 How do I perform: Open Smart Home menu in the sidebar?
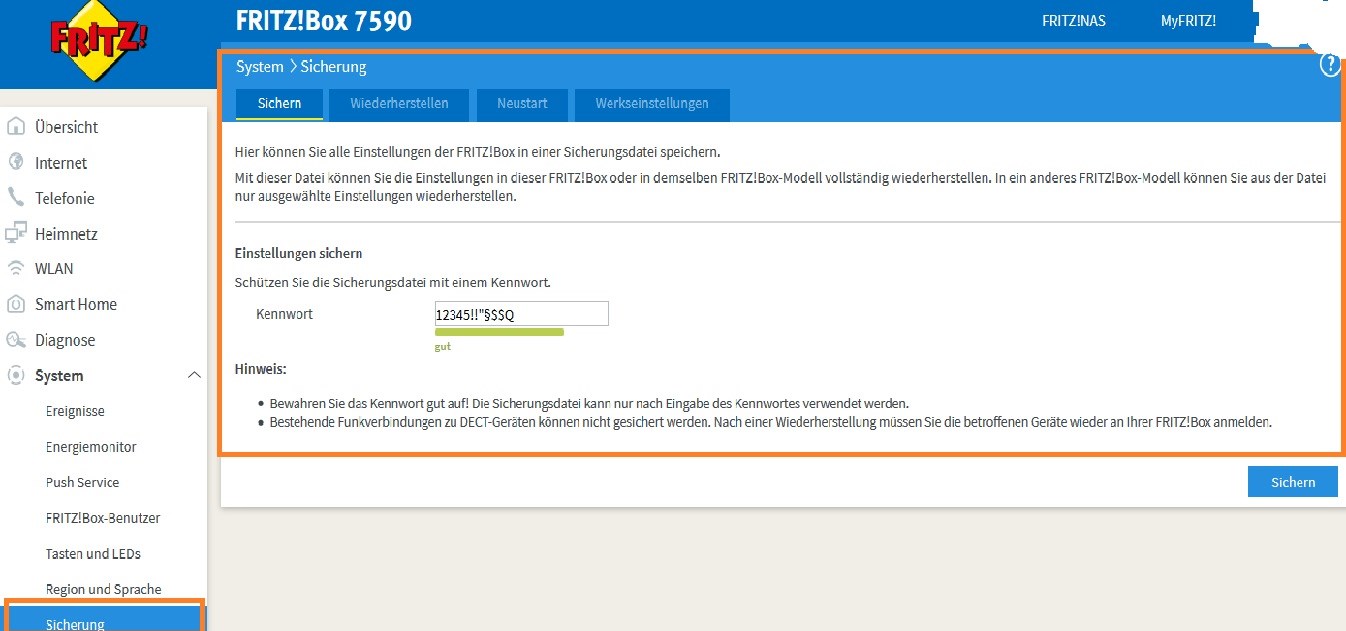(x=76, y=304)
